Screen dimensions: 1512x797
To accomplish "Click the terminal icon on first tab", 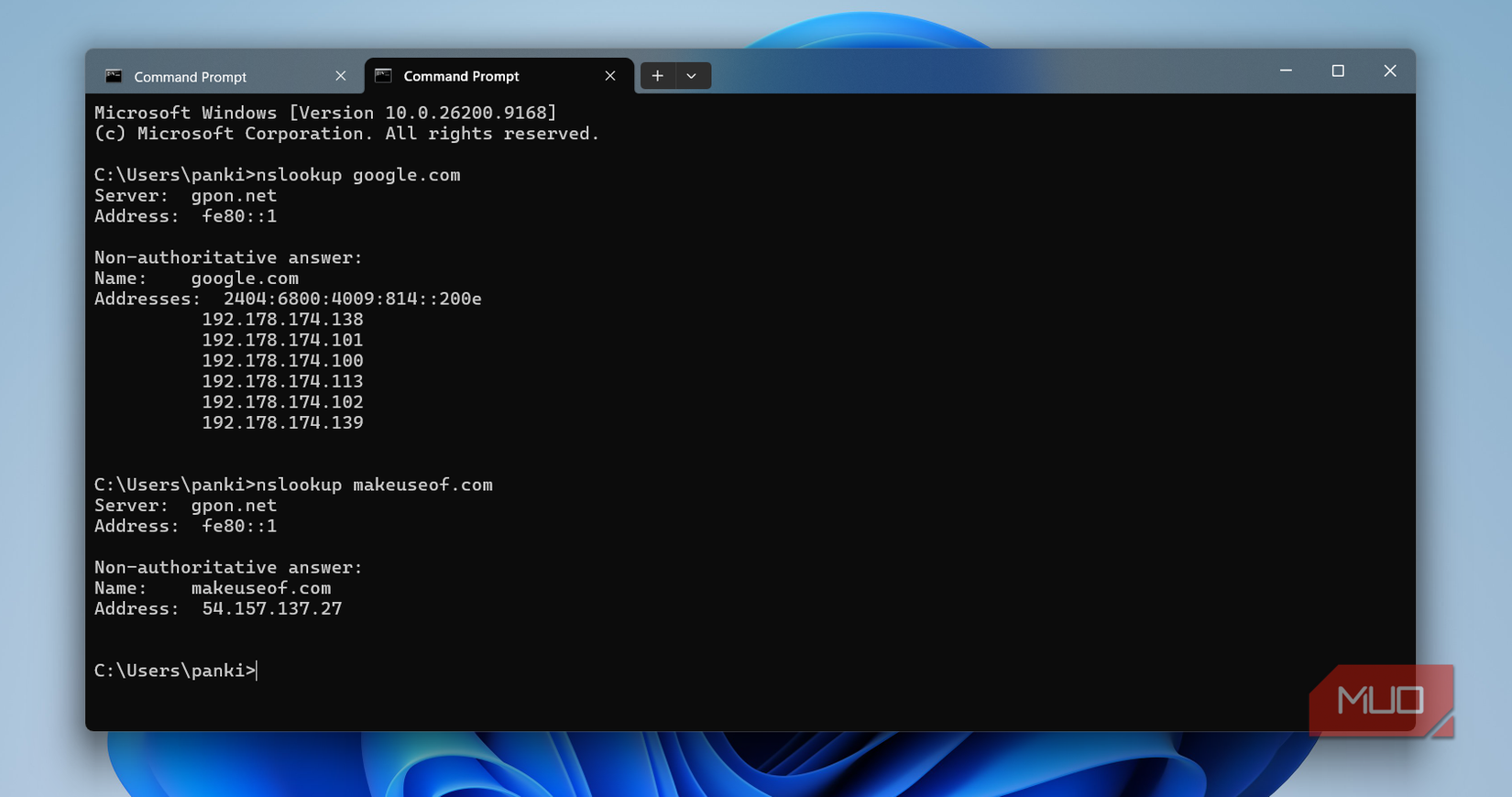I will coord(114,76).
